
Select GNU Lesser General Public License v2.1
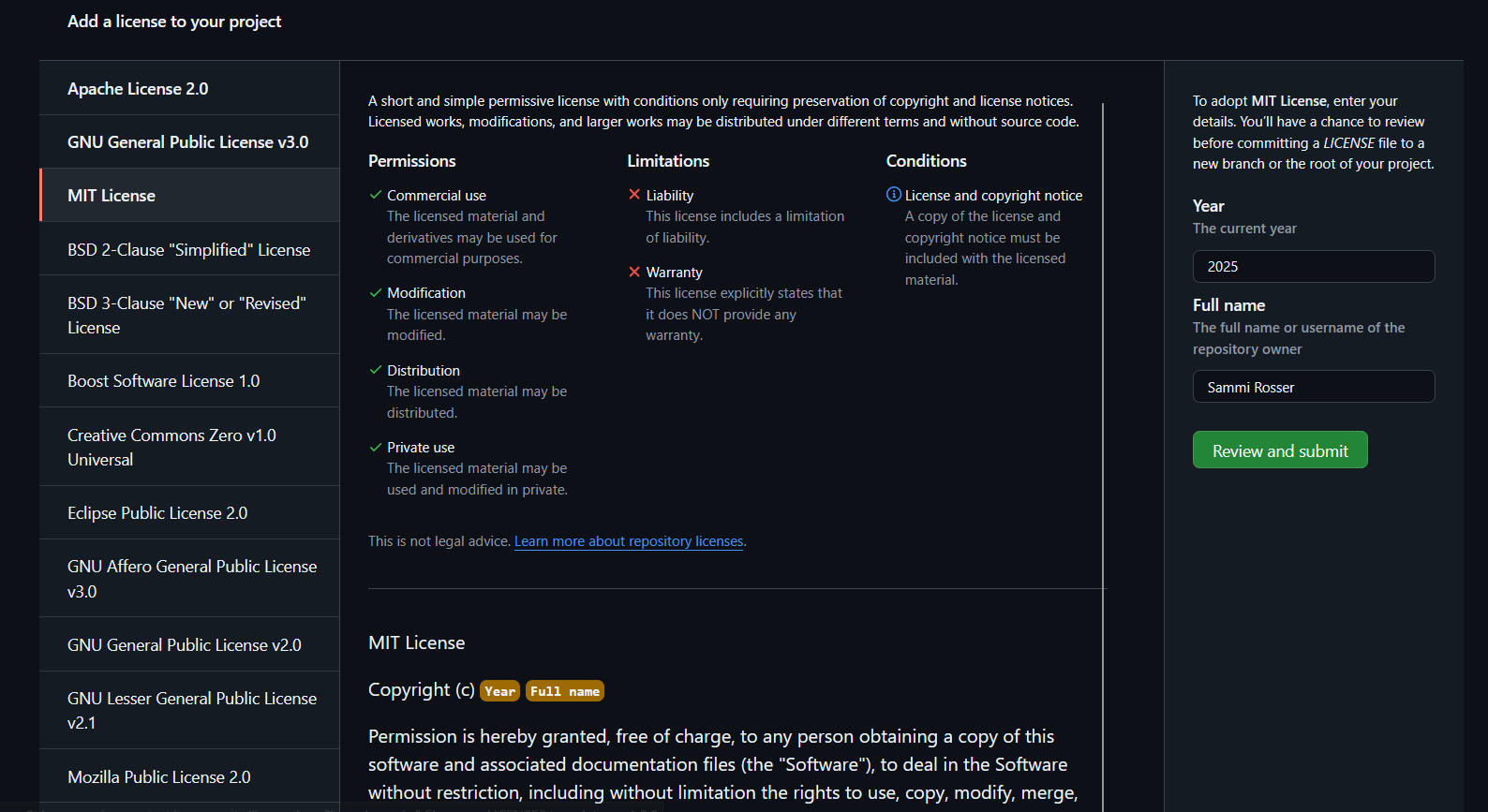pyautogui.click(x=191, y=710)
